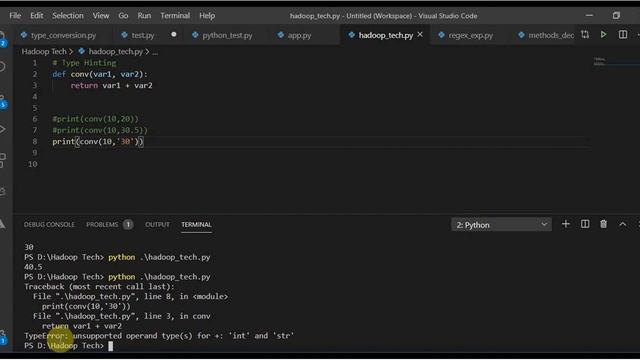Open the Problems panel tab
The image size is (640, 360).
(x=102, y=224)
